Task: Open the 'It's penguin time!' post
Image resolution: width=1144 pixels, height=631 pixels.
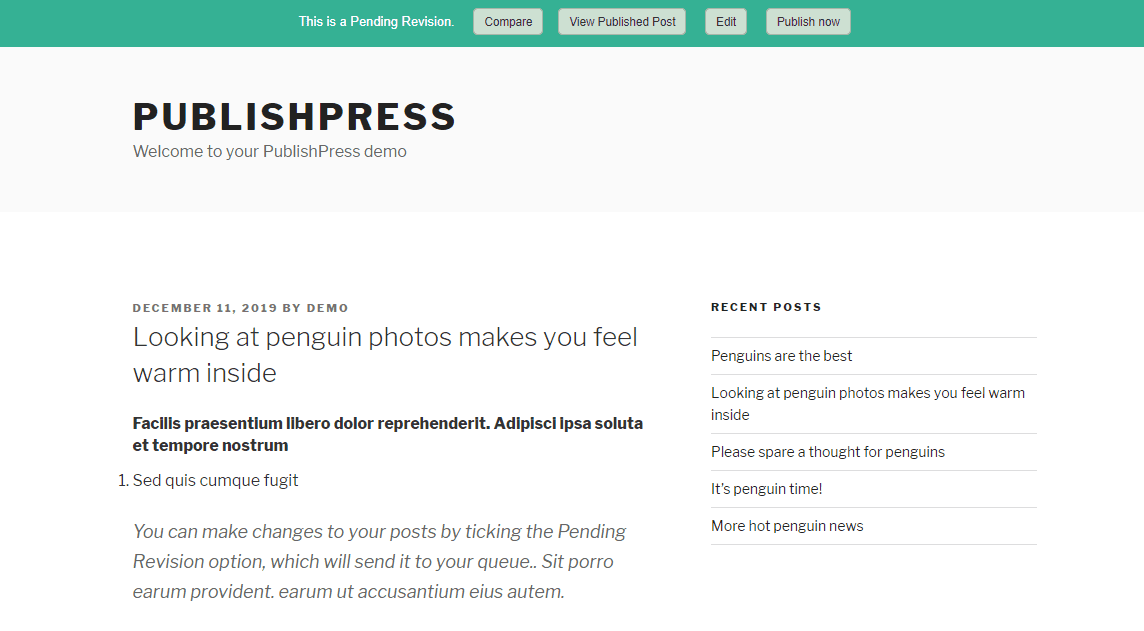Action: [766, 489]
